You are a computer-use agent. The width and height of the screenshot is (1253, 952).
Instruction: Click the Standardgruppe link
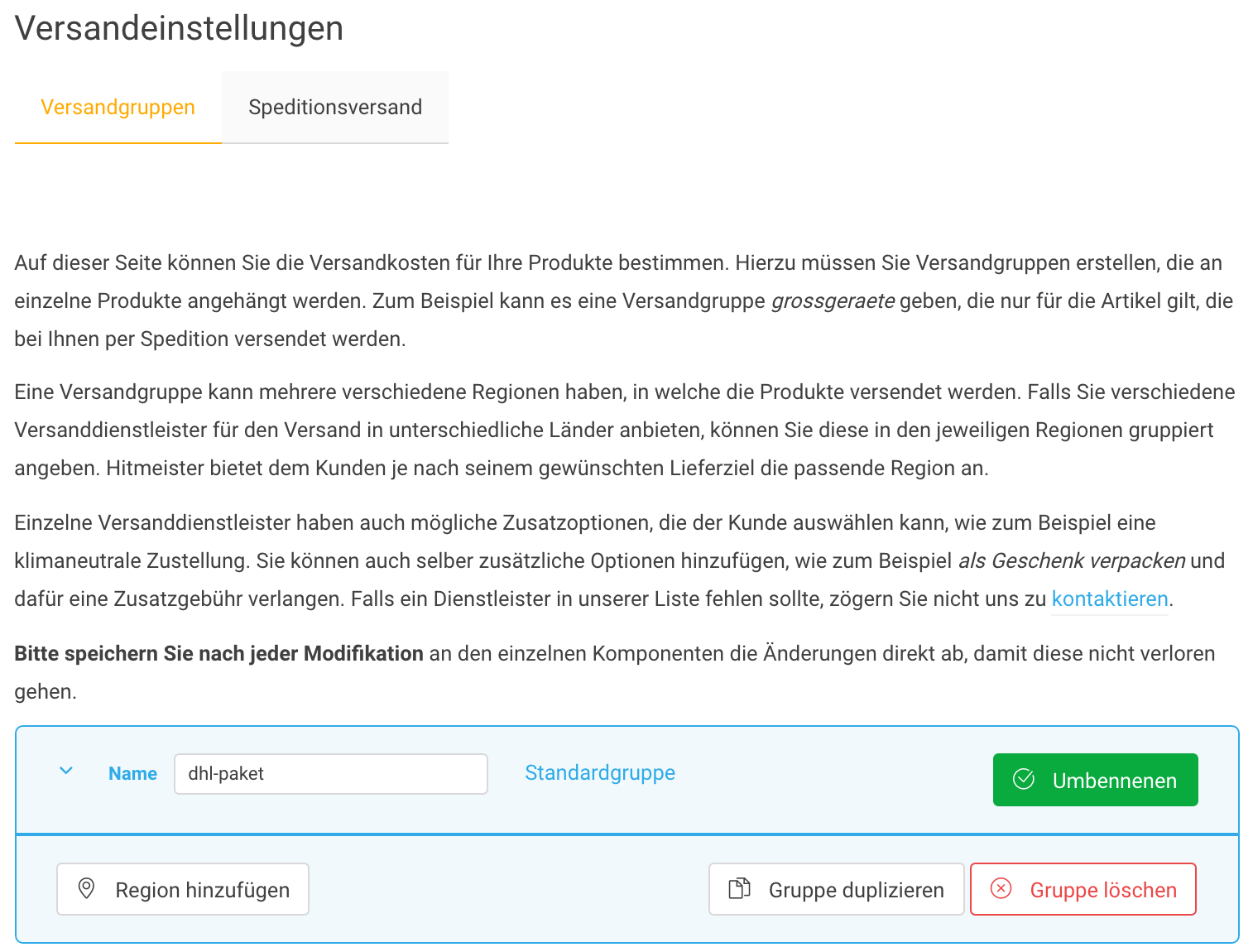click(x=599, y=772)
